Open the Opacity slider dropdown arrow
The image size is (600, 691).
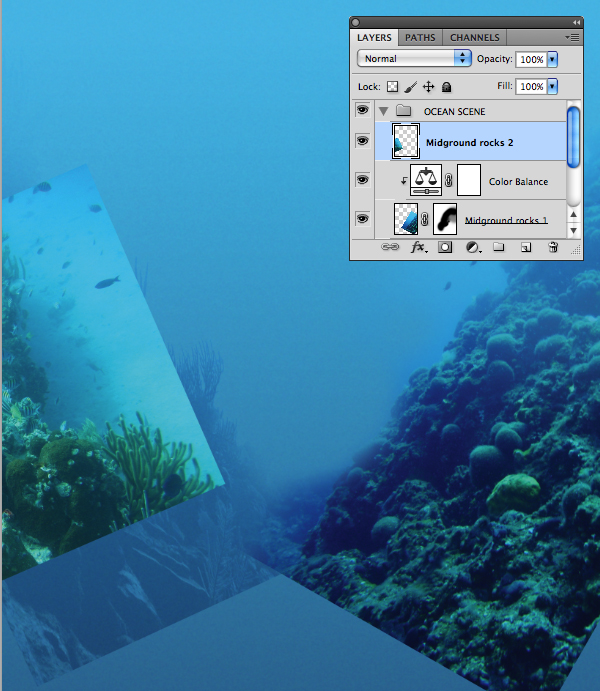click(552, 59)
